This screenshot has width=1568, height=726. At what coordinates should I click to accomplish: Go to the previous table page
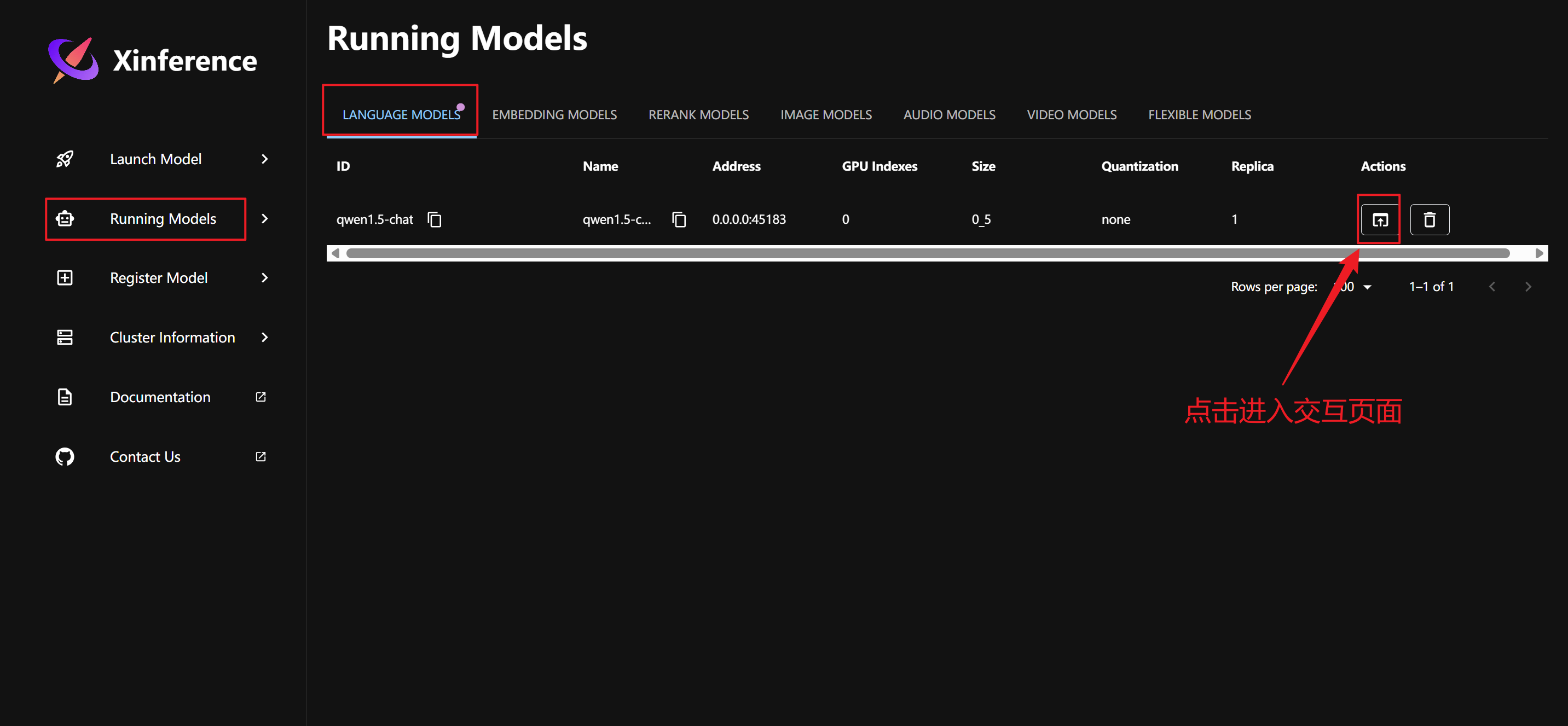[1491, 287]
